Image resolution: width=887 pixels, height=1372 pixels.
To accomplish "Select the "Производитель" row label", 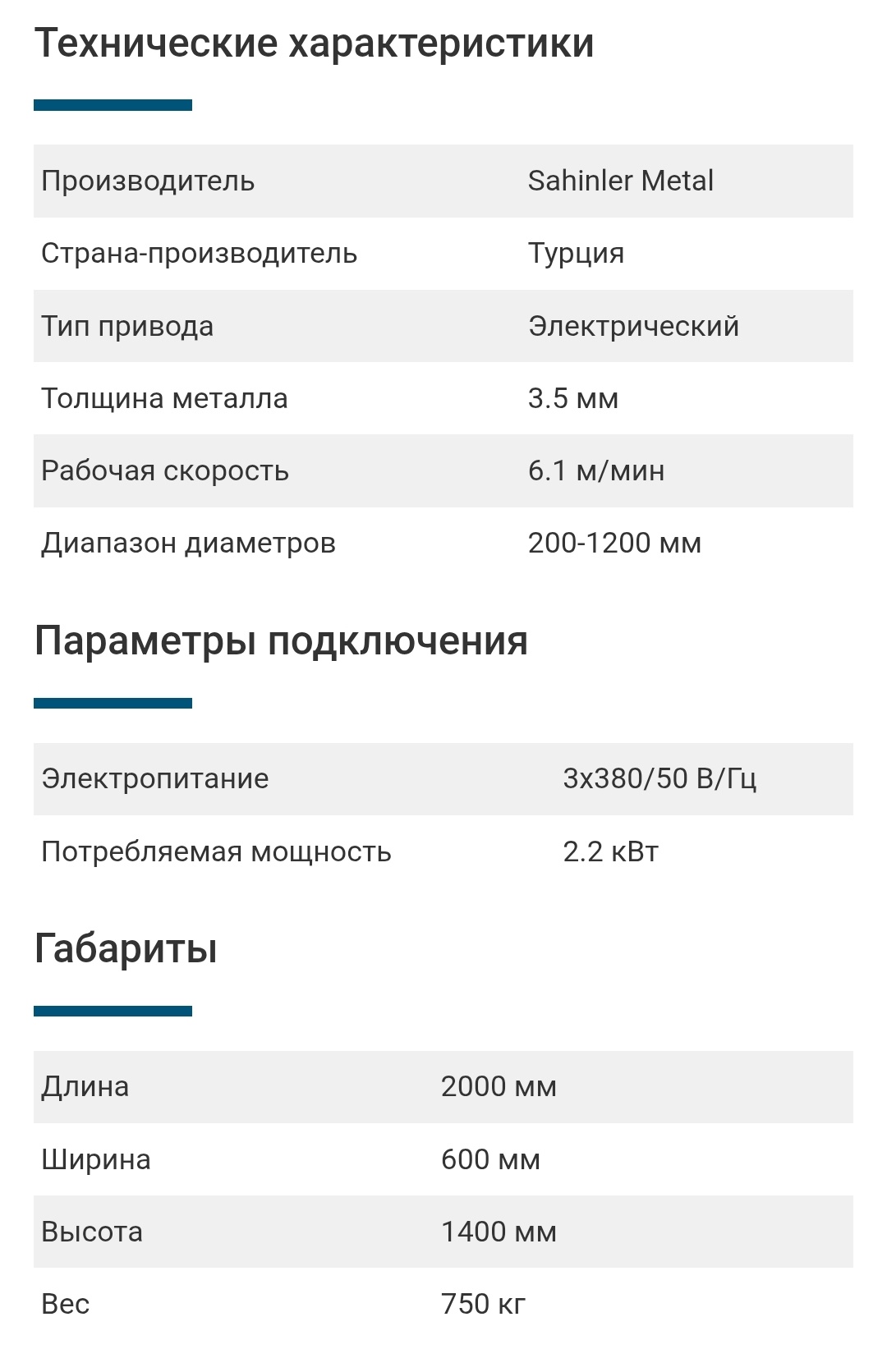I will tap(148, 181).
